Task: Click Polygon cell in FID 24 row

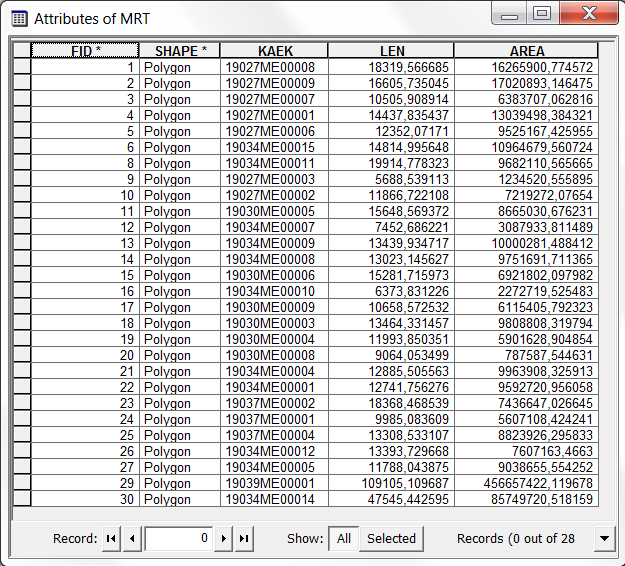Action: (180, 419)
